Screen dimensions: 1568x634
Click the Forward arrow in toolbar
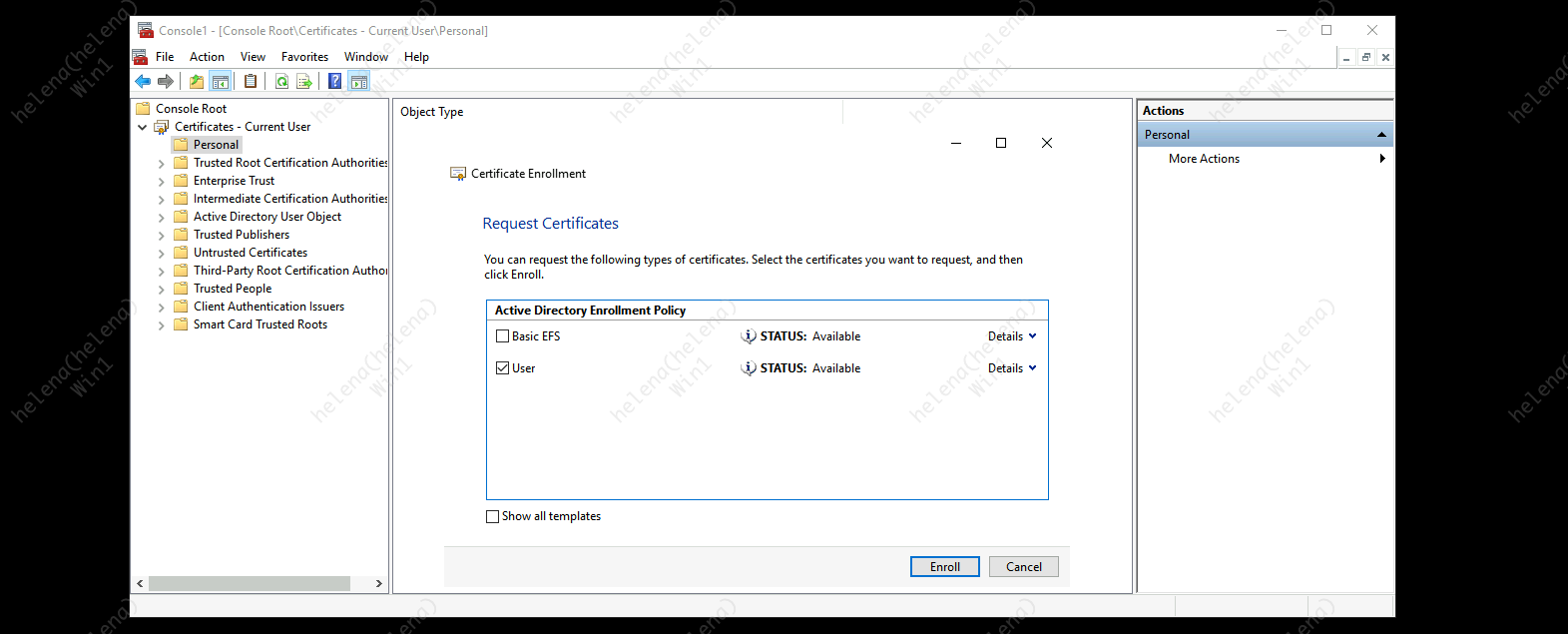coord(166,82)
